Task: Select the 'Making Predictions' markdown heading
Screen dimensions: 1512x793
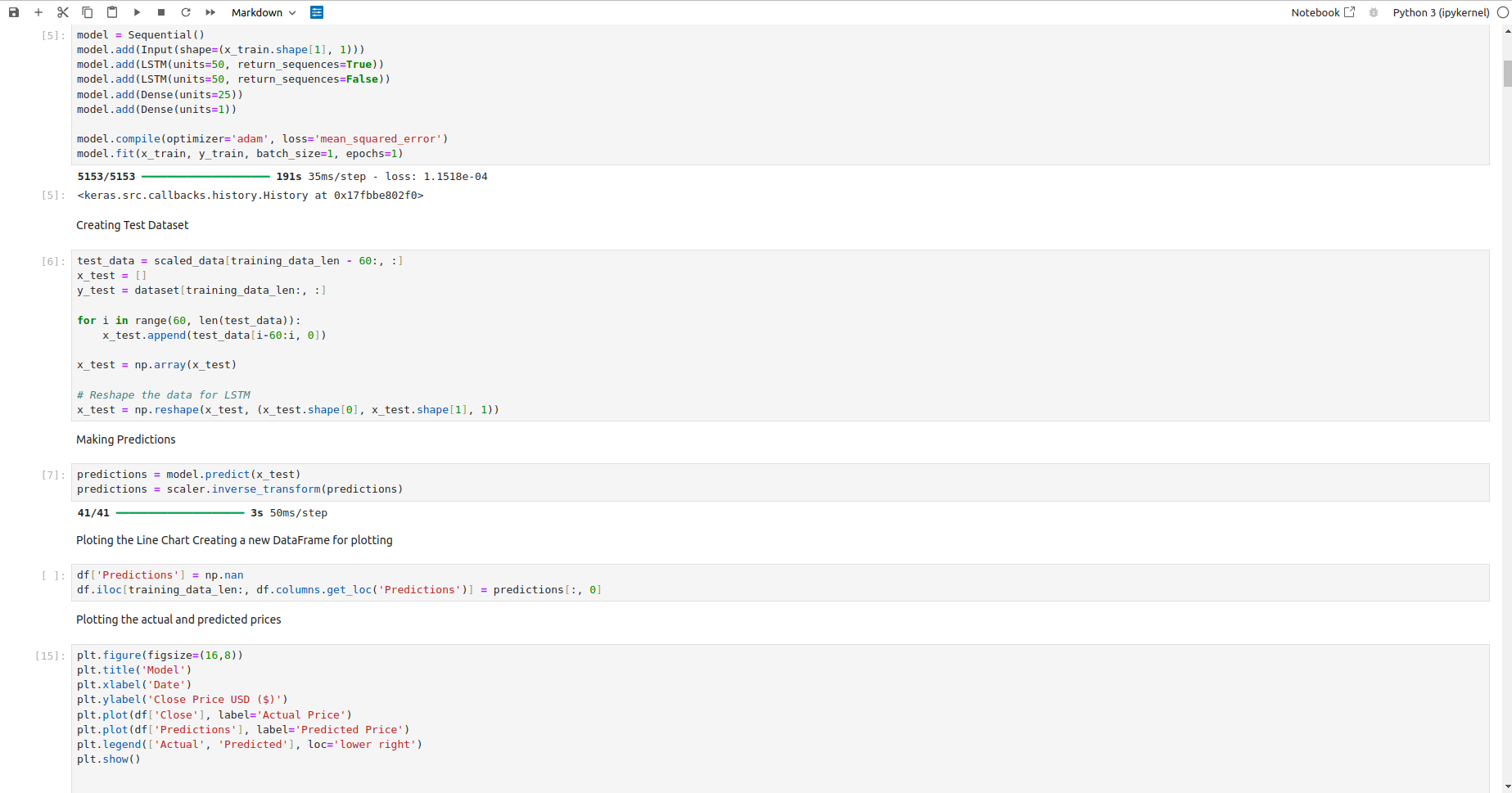Action: (126, 439)
